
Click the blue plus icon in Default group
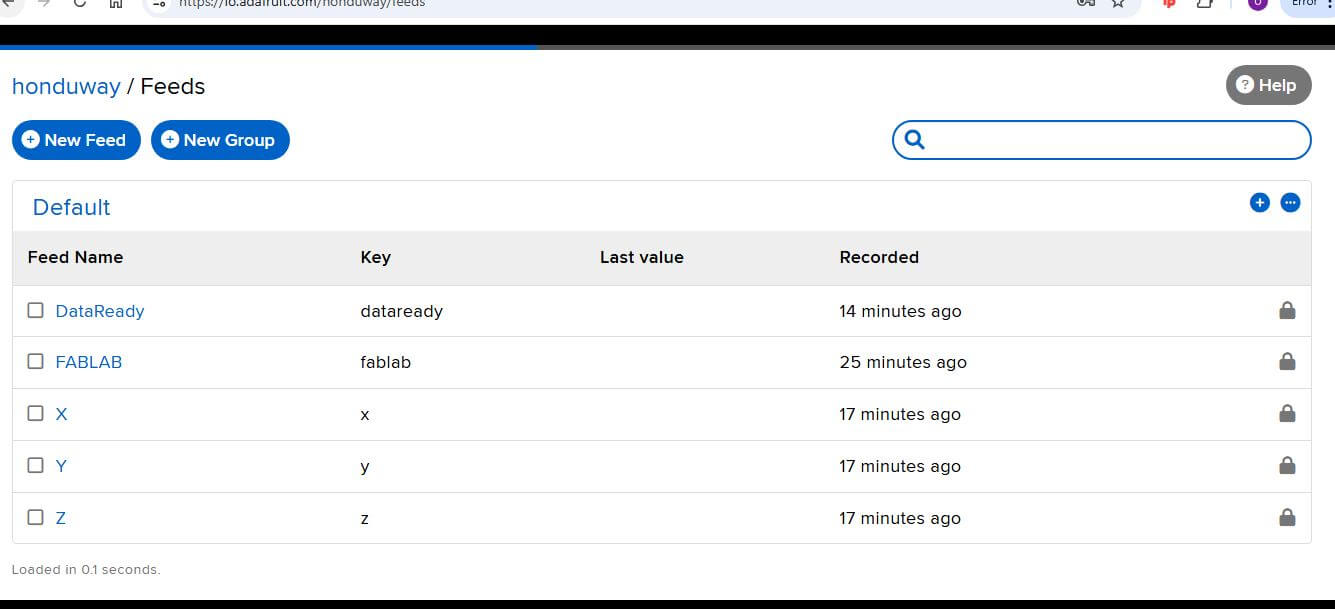click(x=1259, y=203)
